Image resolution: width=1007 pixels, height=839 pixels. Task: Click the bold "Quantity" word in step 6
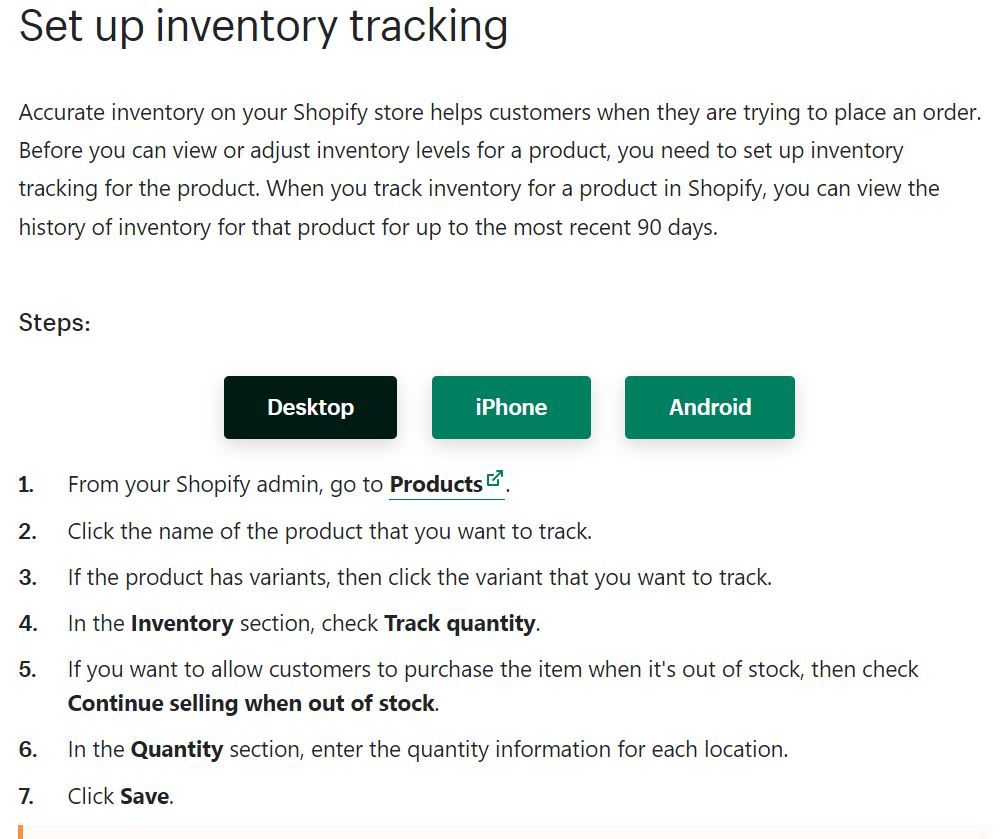click(176, 749)
